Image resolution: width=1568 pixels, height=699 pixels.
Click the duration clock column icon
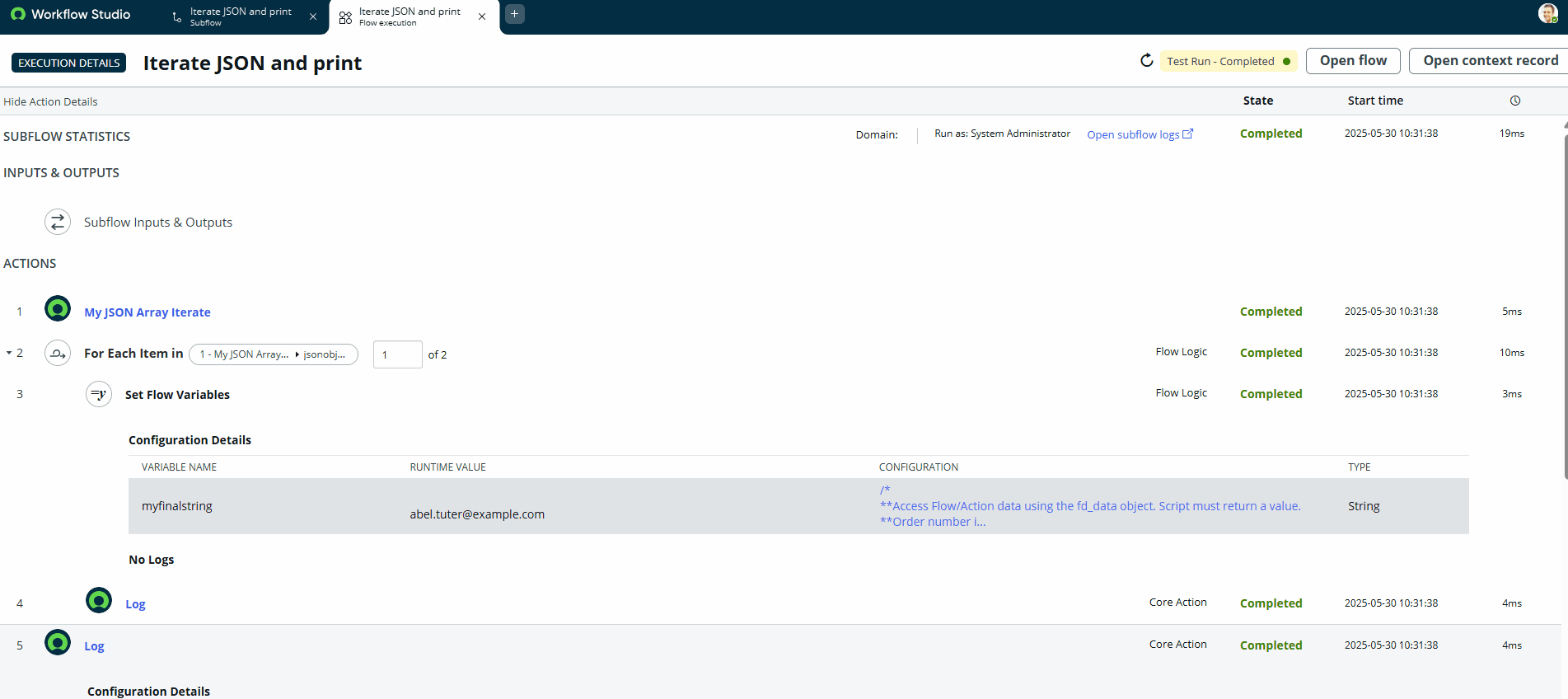(1514, 101)
